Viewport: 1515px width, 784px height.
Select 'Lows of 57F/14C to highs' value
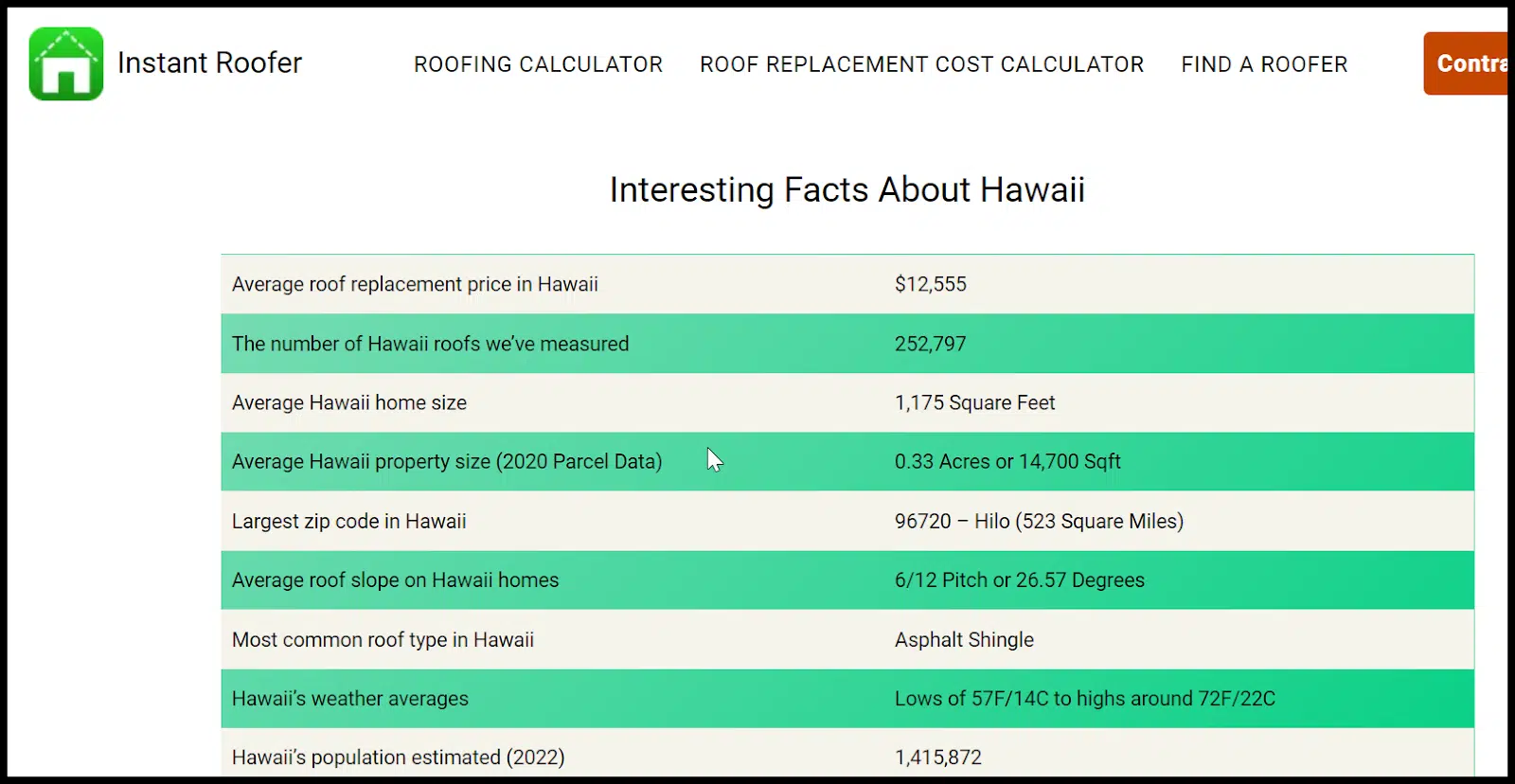coord(1085,699)
